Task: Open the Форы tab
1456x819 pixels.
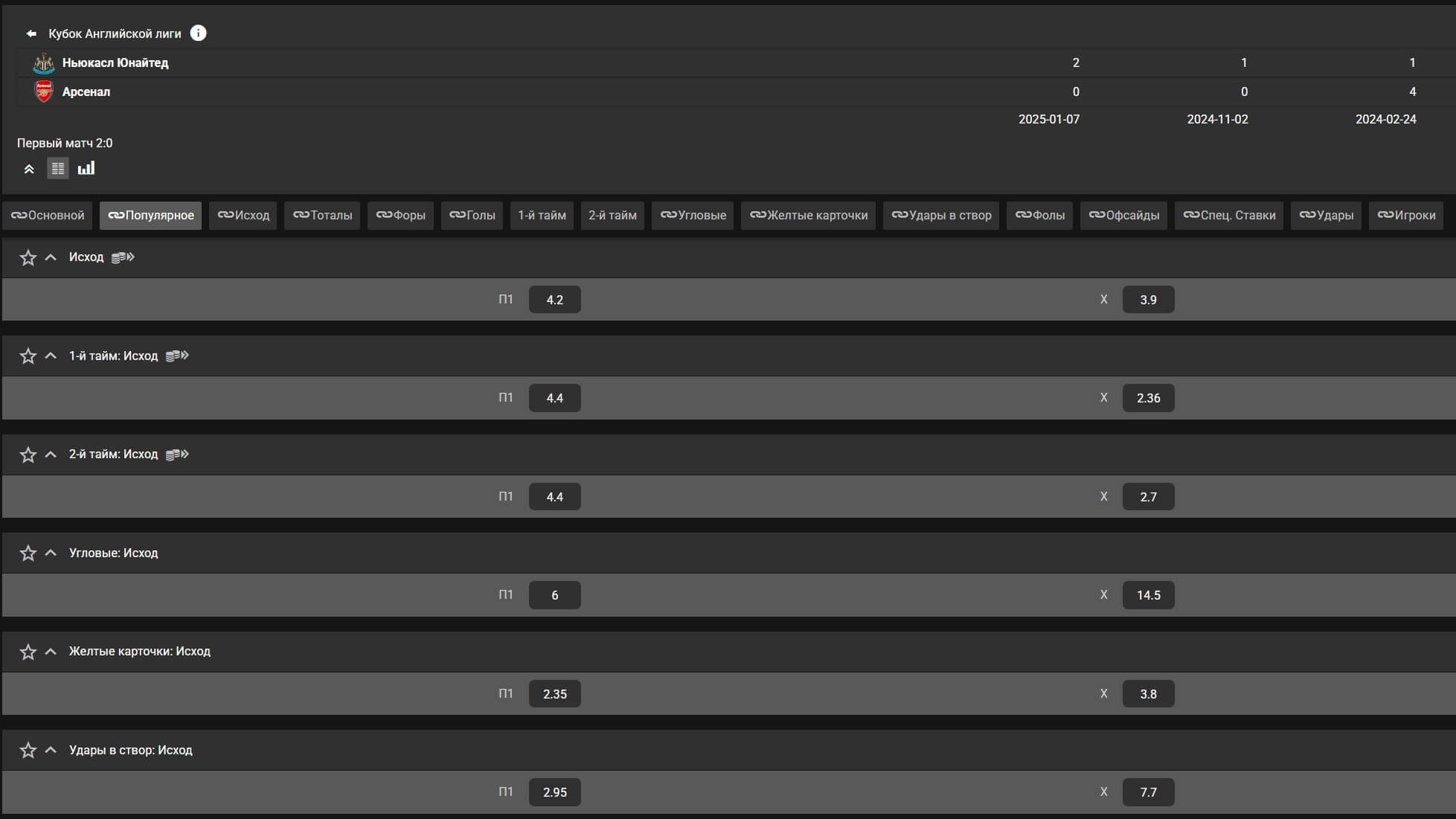Action: [400, 216]
